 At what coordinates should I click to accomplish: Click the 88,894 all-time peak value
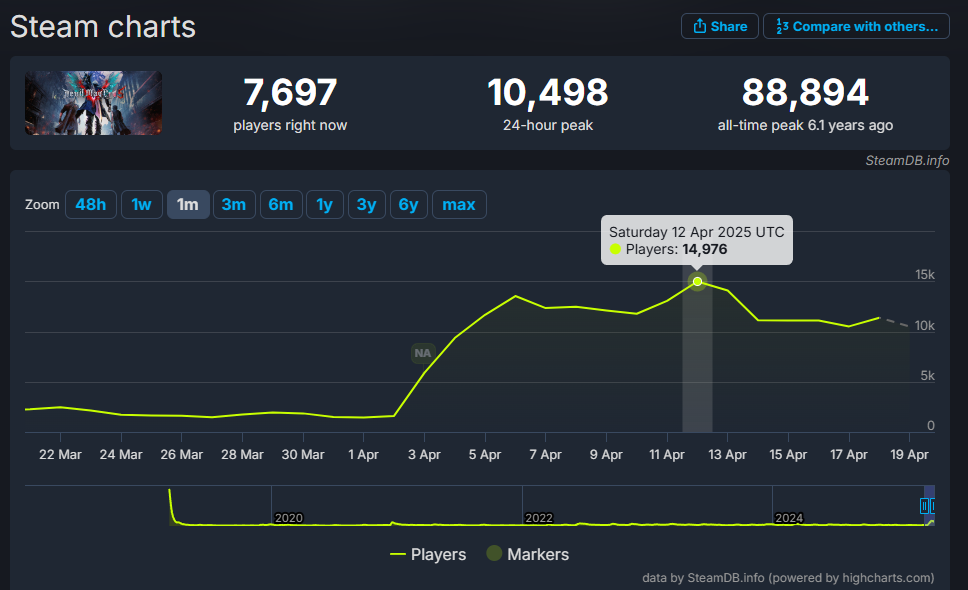pos(805,93)
